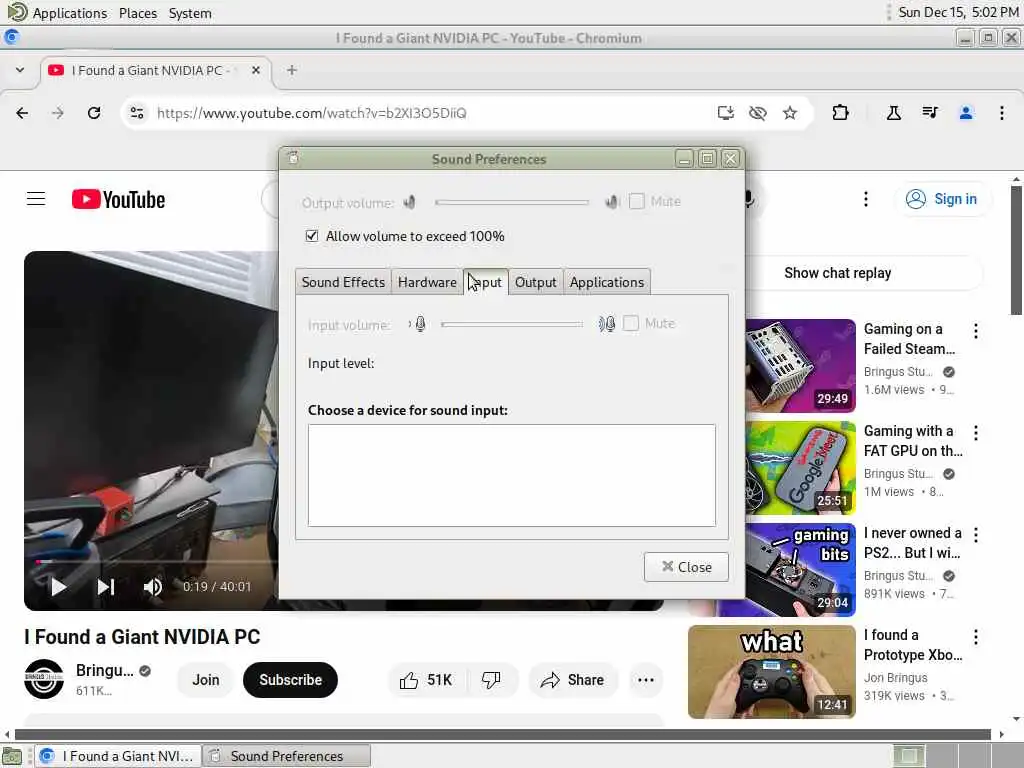
Task: Adjust the output volume slider
Action: tap(511, 202)
